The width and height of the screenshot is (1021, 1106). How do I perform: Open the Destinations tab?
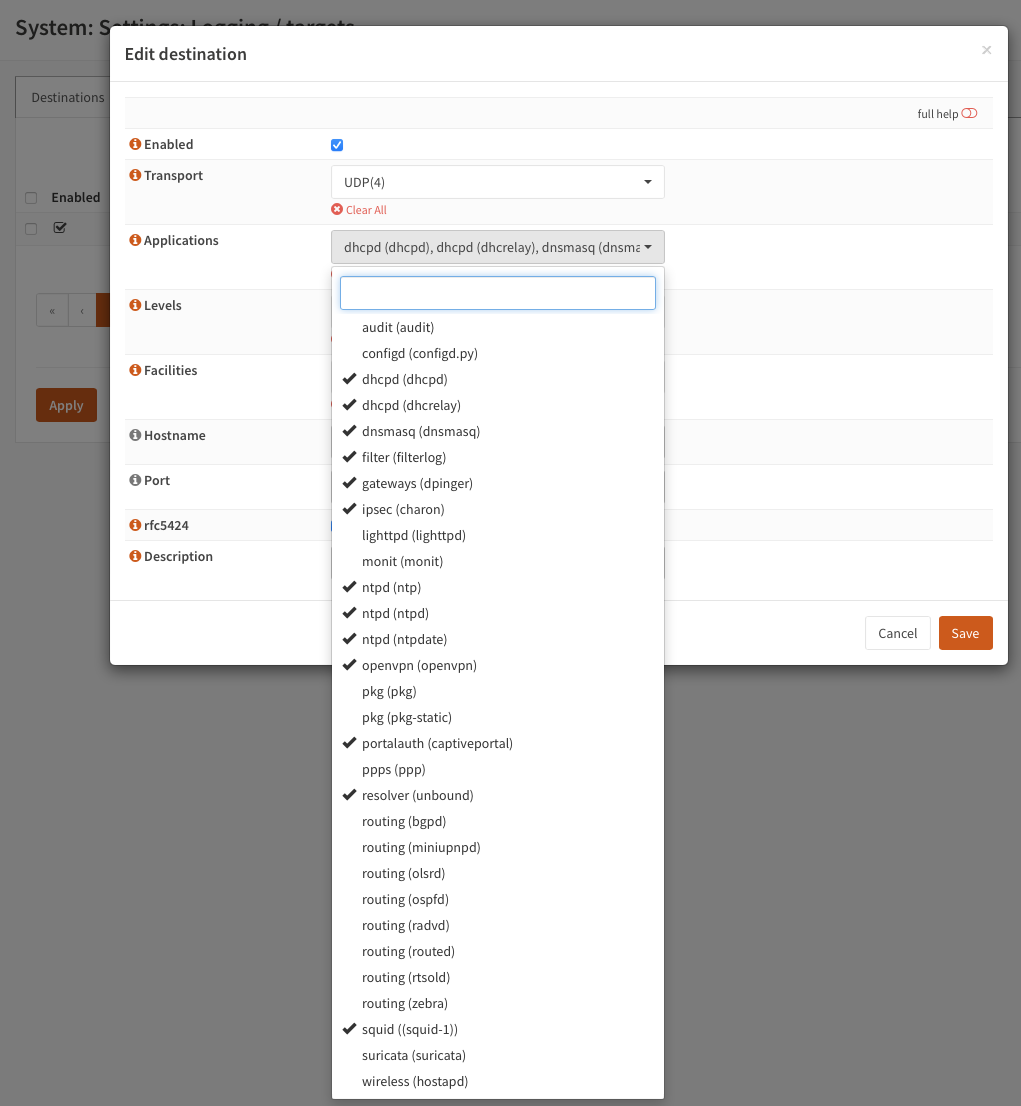(x=67, y=97)
